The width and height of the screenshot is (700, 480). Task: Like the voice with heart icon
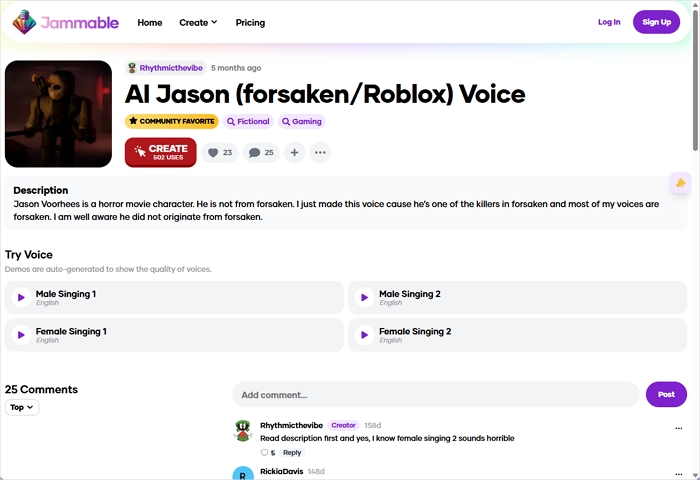click(x=220, y=153)
